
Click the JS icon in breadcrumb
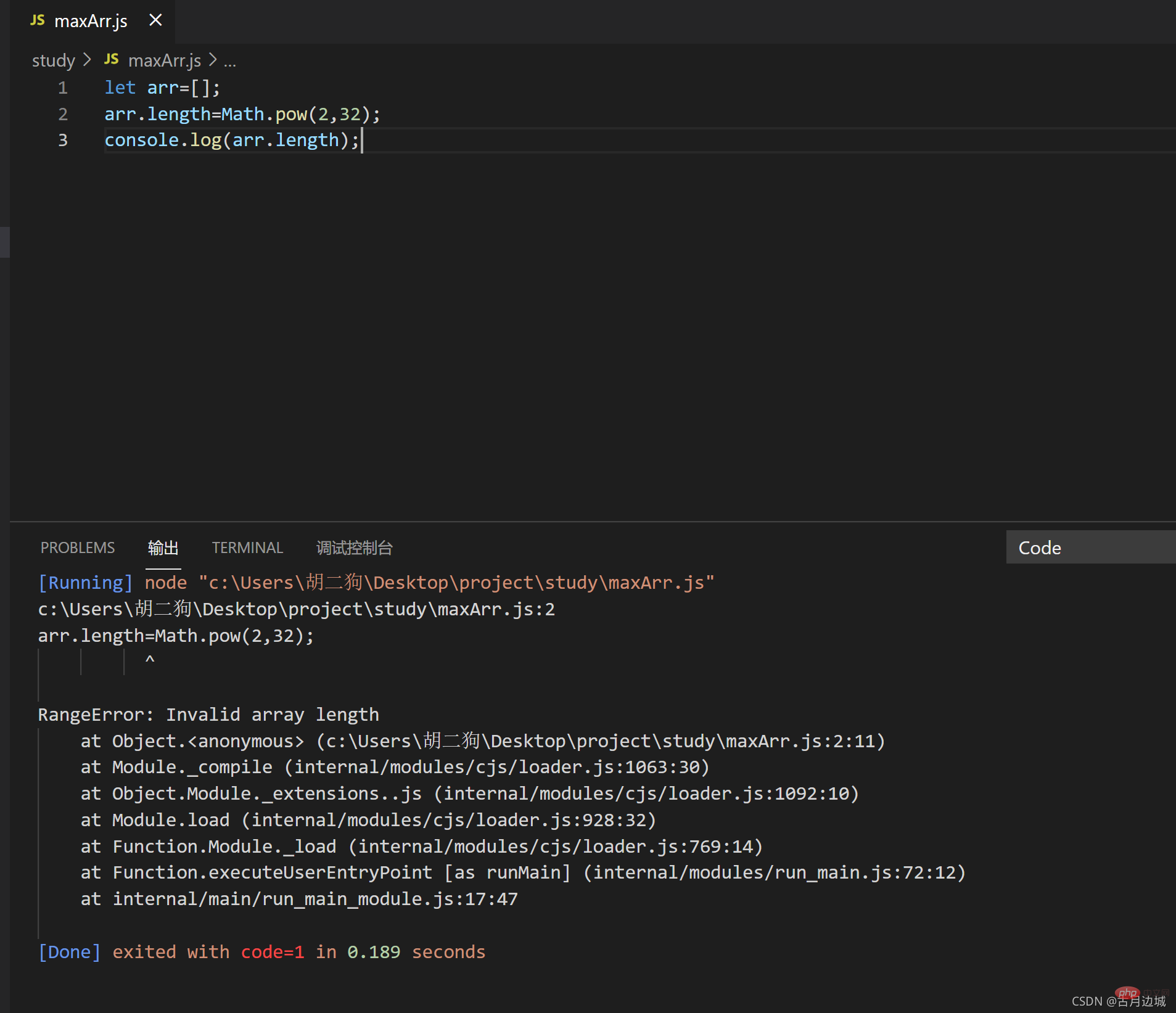coord(112,59)
